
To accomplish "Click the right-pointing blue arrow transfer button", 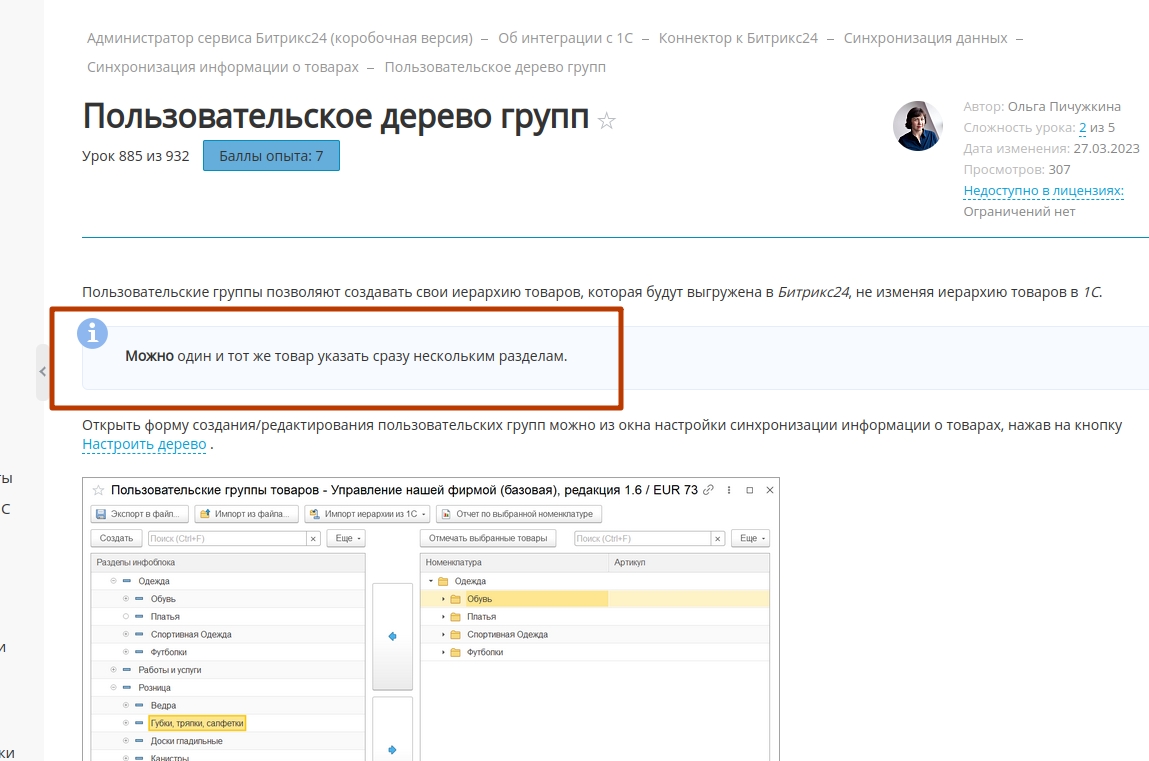I will pos(392,749).
